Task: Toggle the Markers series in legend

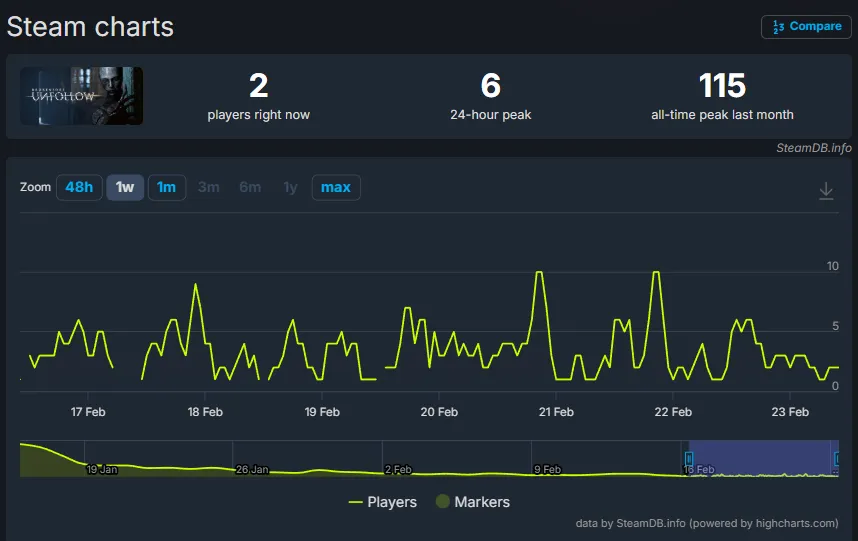Action: click(x=482, y=502)
